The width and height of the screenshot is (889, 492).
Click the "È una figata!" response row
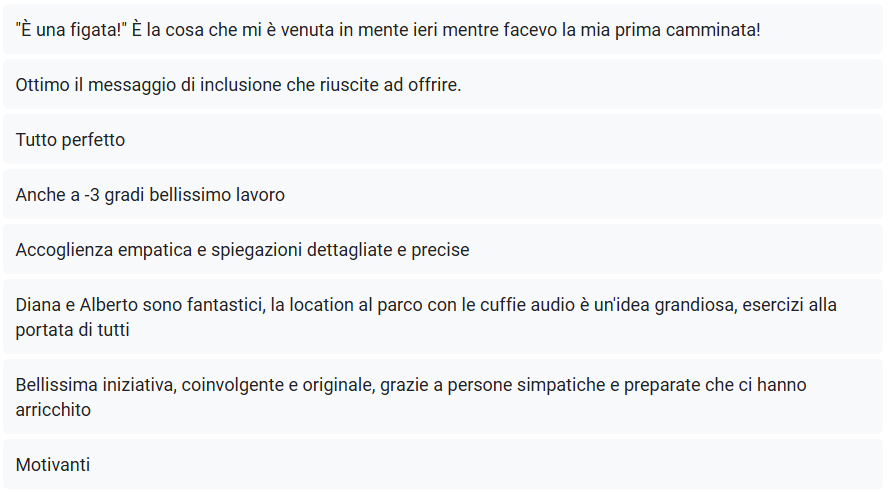click(444, 30)
